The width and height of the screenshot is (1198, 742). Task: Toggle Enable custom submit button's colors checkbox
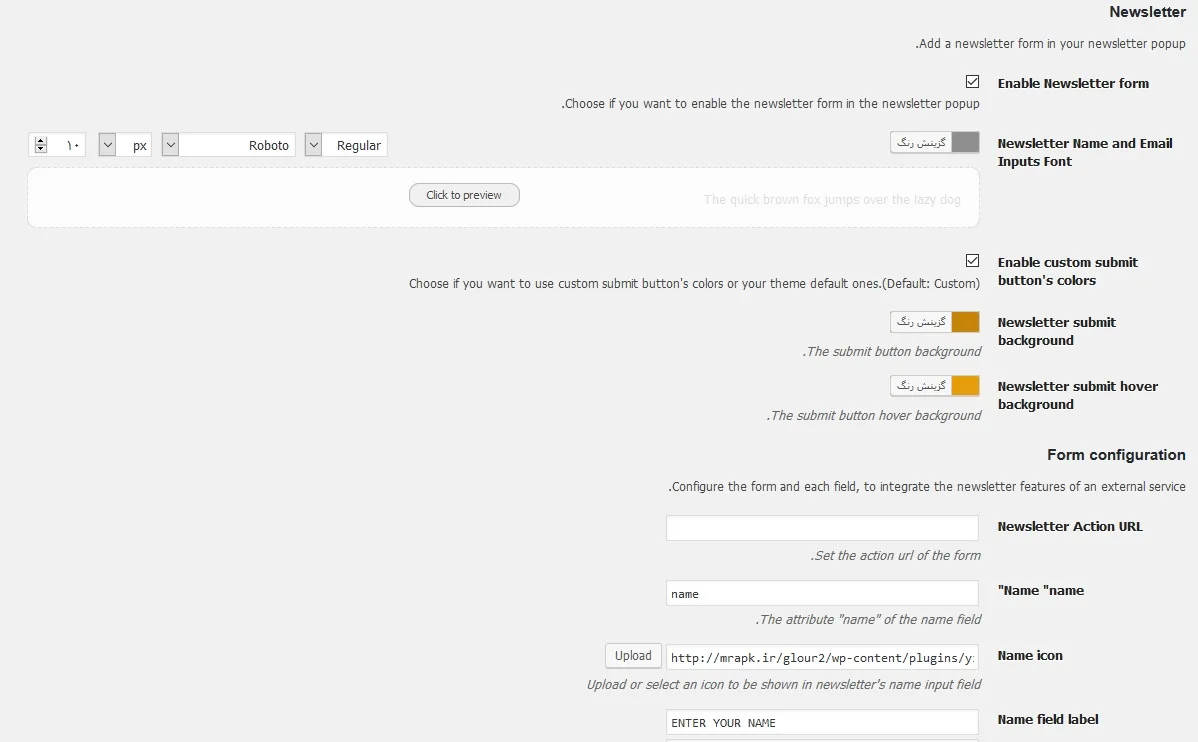pos(972,261)
